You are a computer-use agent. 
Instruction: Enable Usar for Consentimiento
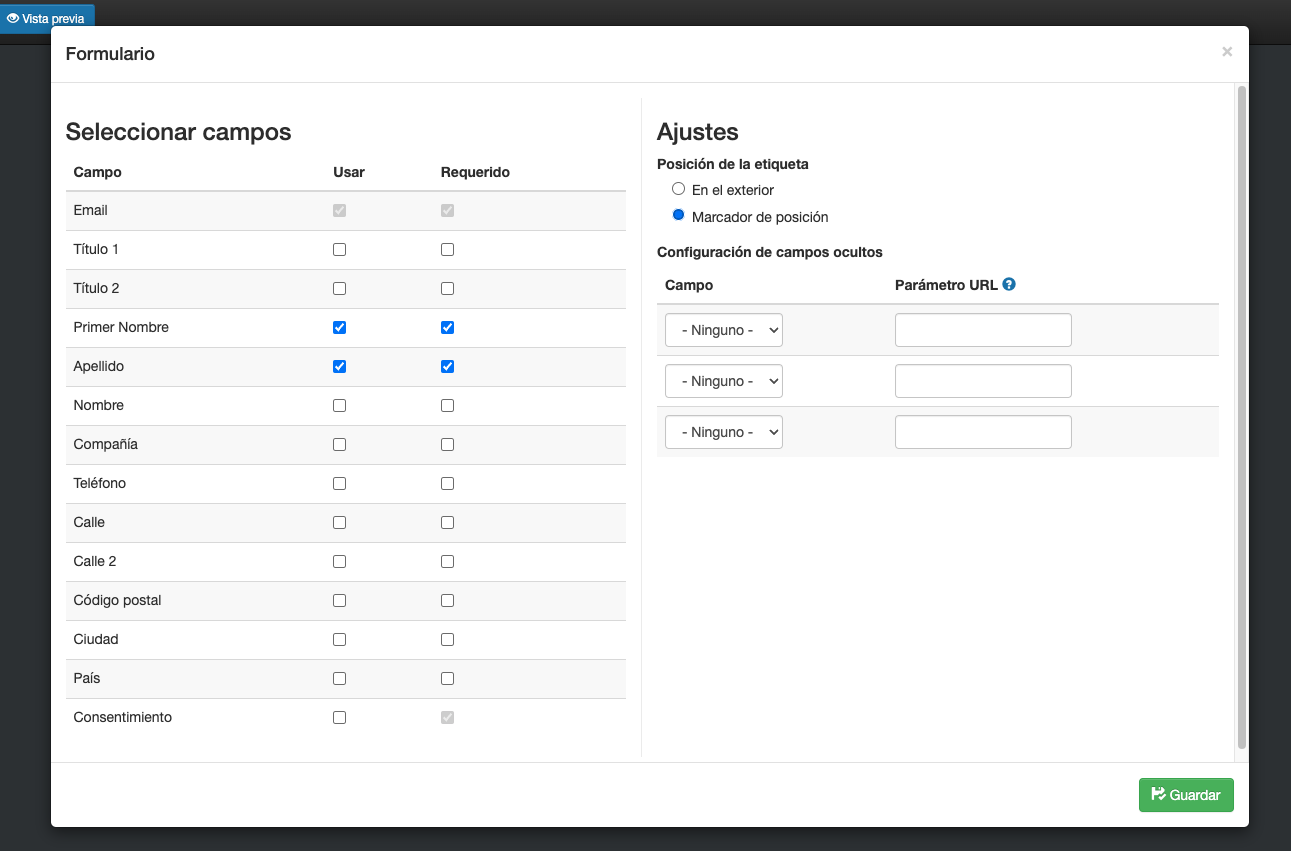tap(339, 718)
